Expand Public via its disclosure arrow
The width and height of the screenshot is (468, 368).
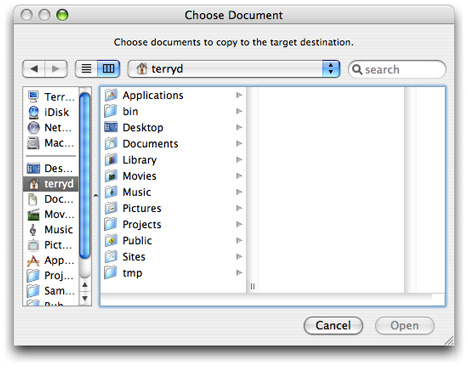click(x=239, y=240)
